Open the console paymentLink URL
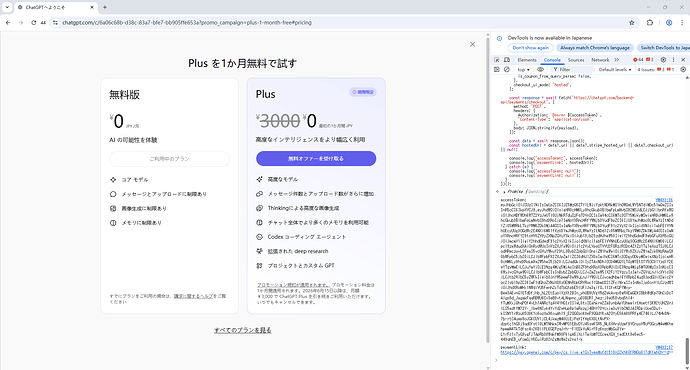 point(586,352)
